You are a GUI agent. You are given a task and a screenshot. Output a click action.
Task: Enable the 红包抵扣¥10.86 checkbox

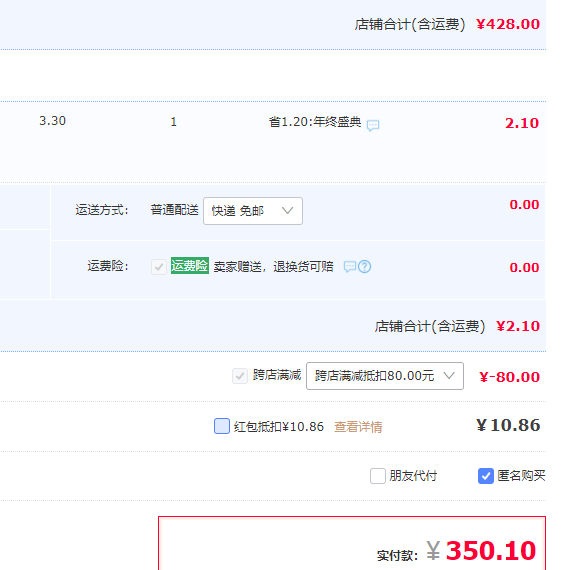coord(222,426)
